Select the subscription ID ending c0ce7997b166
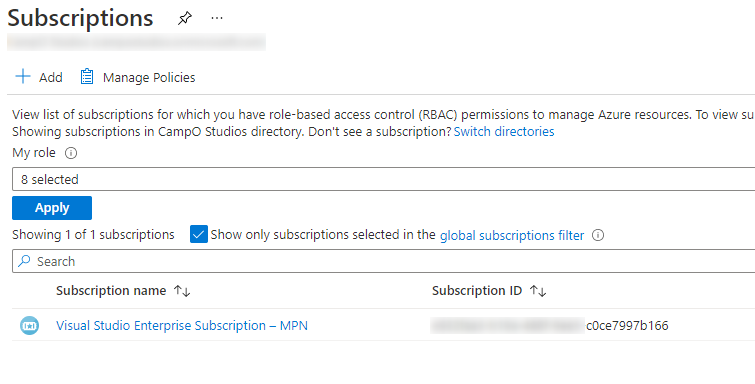This screenshot has width=755, height=384. (x=549, y=326)
